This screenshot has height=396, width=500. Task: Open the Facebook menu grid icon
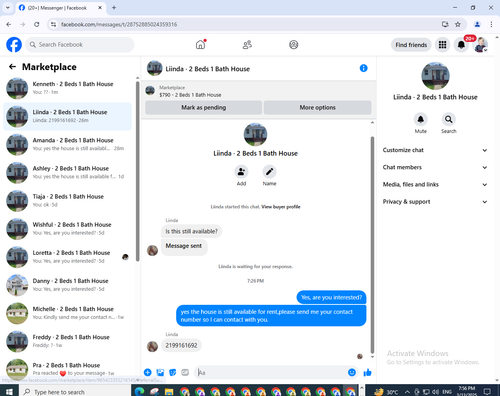442,45
